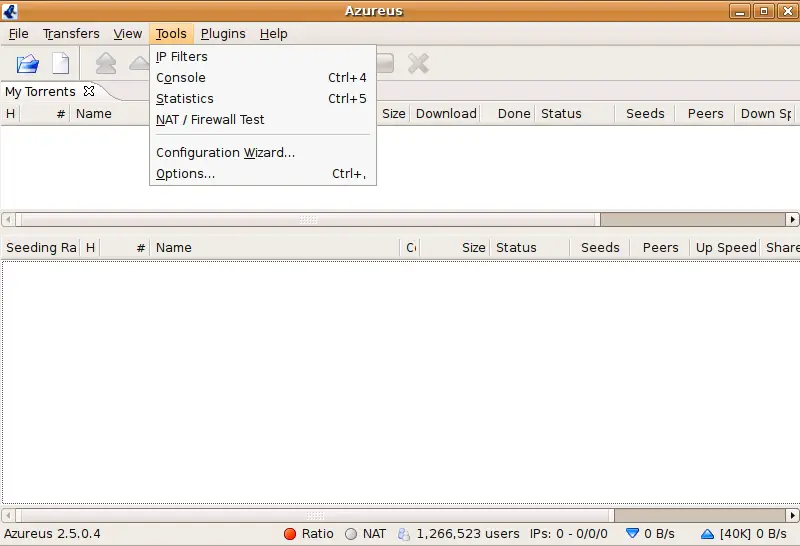Click the H column header in upper table

[10, 113]
